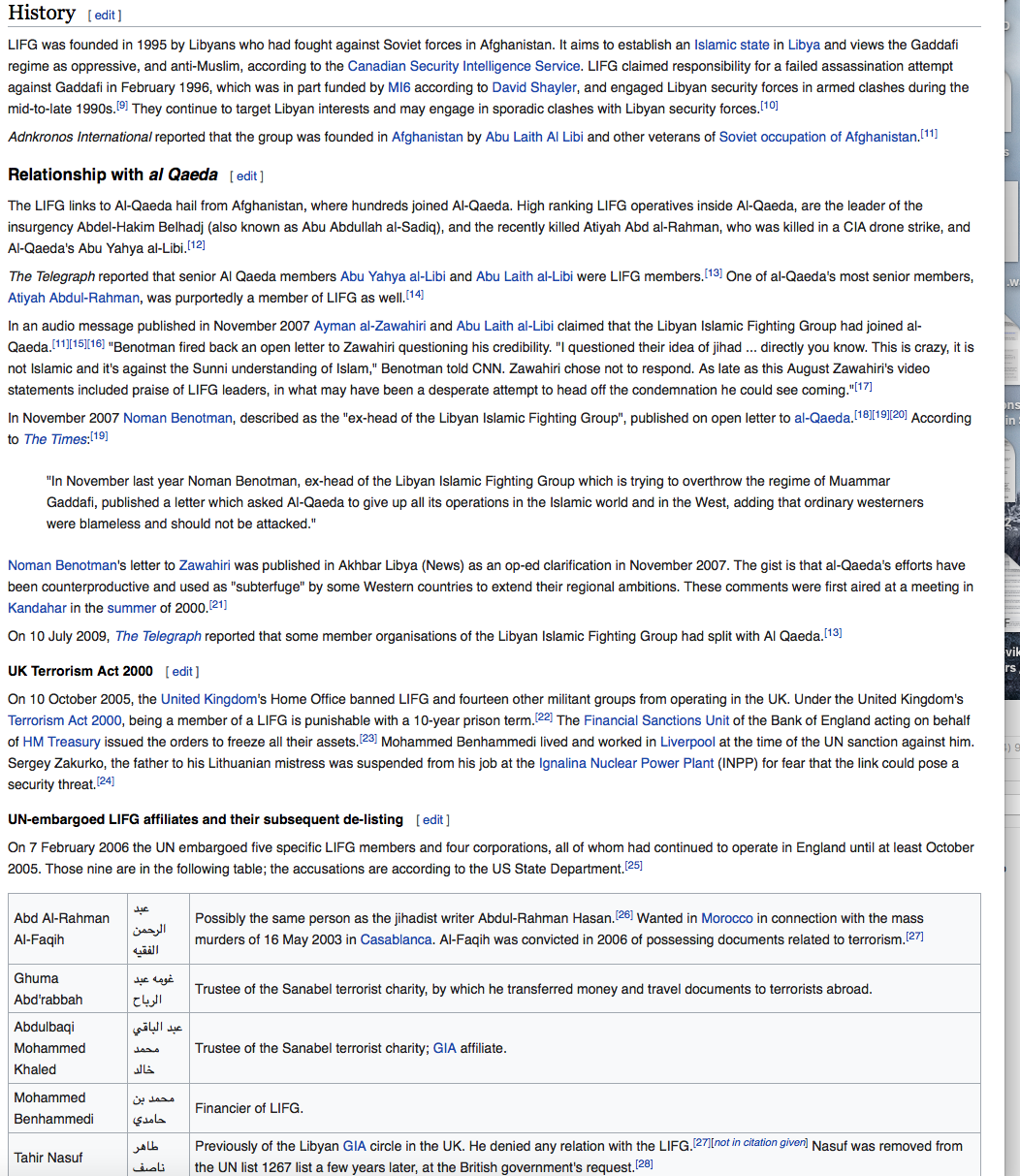Open the edit link beside the History heading
Screen dimensions: 1020x1176
pyautogui.click(x=104, y=16)
